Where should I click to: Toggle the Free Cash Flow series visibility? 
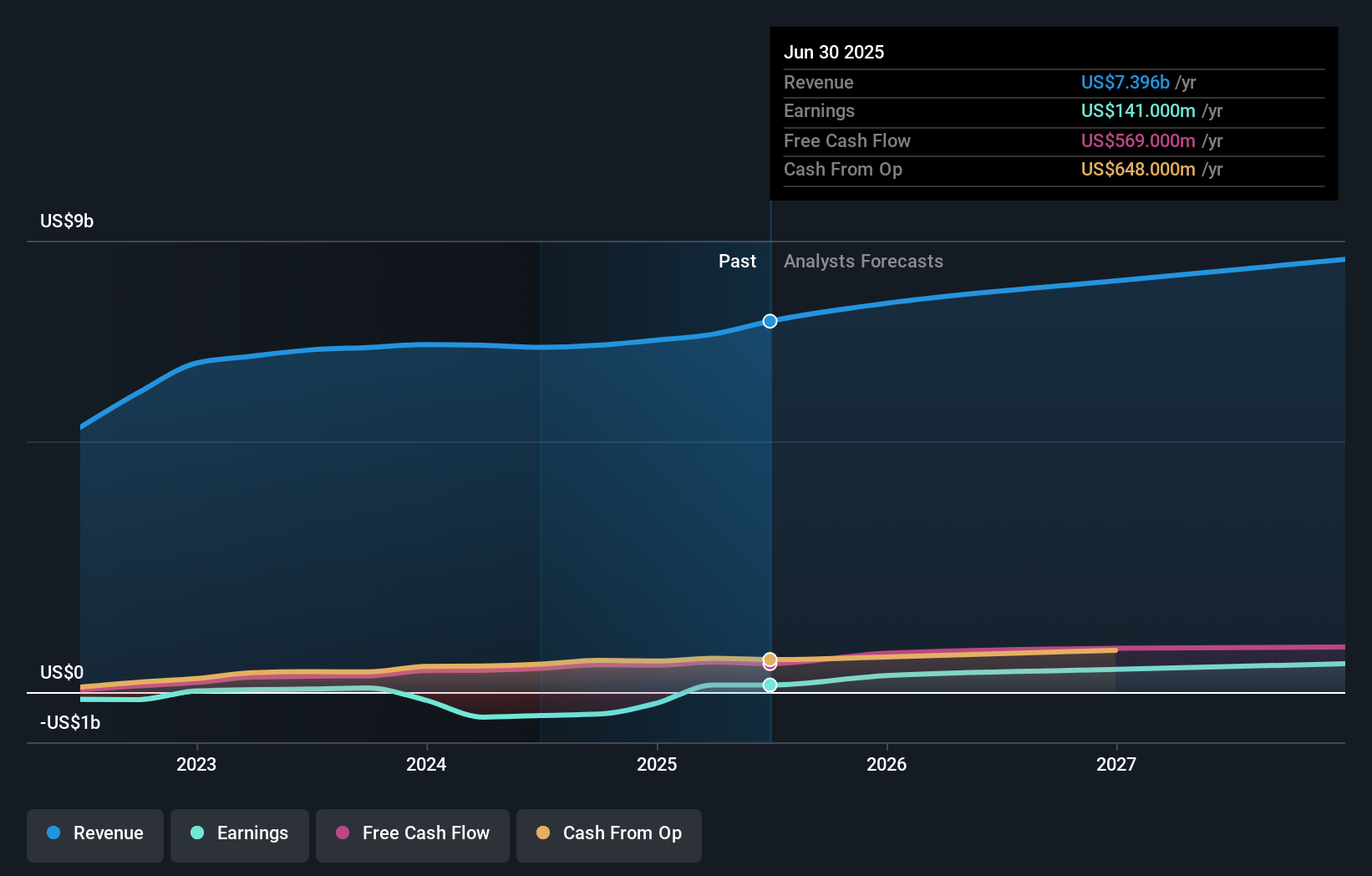[412, 835]
